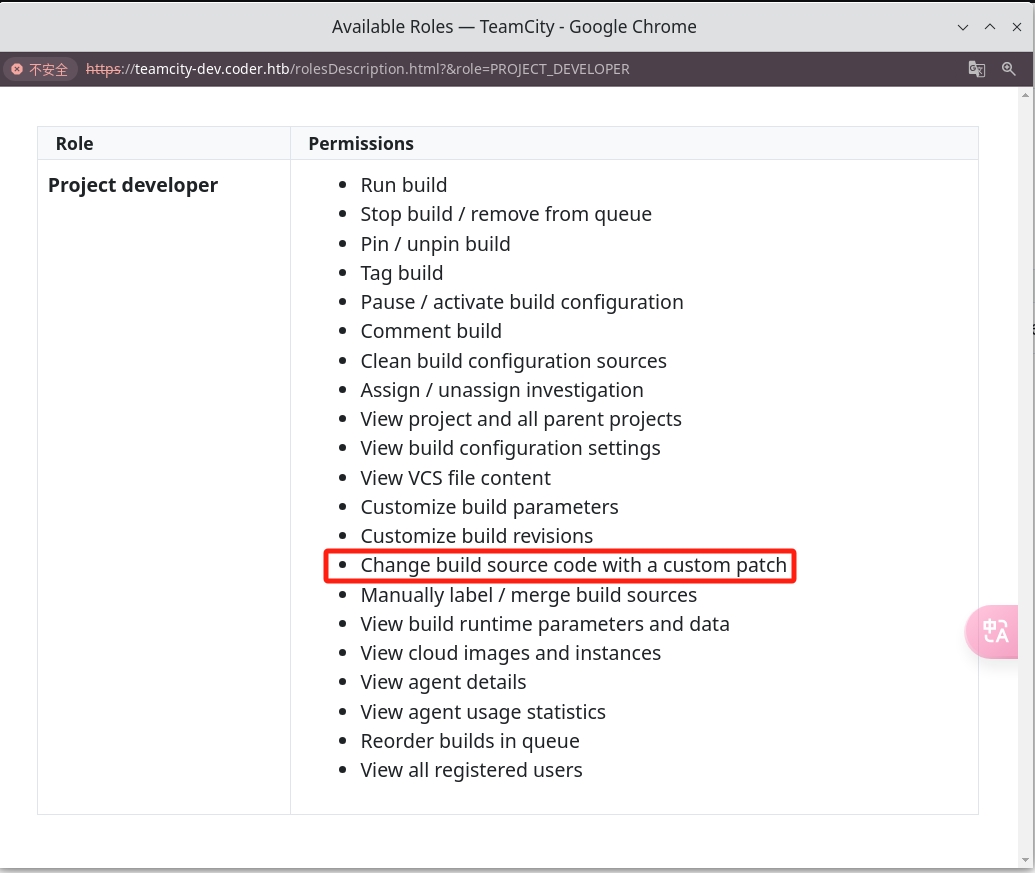Click 'View all registered users'
Screen dimensions: 1035x873
pyautogui.click(x=471, y=770)
